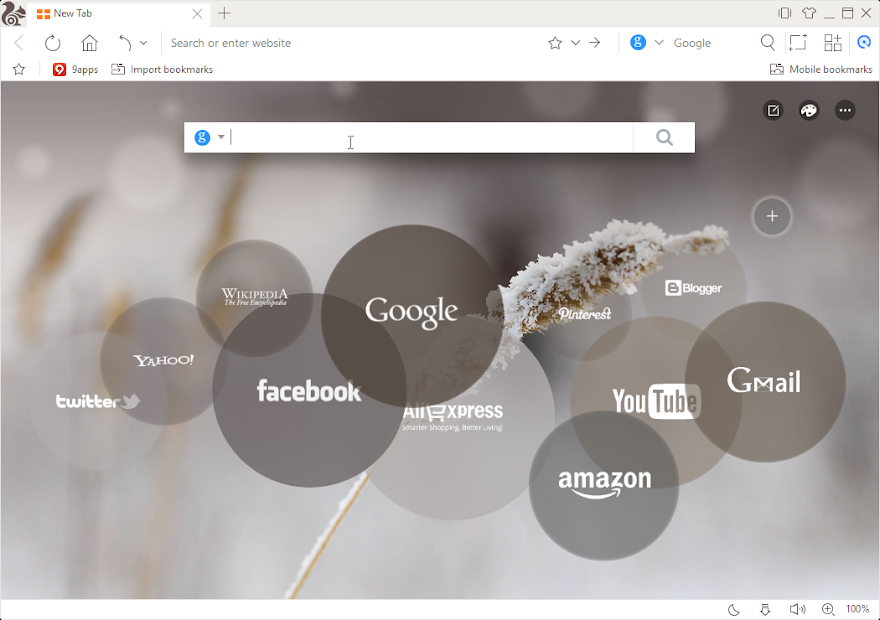
Task: Bookmark page with address bar star
Action: coord(555,43)
